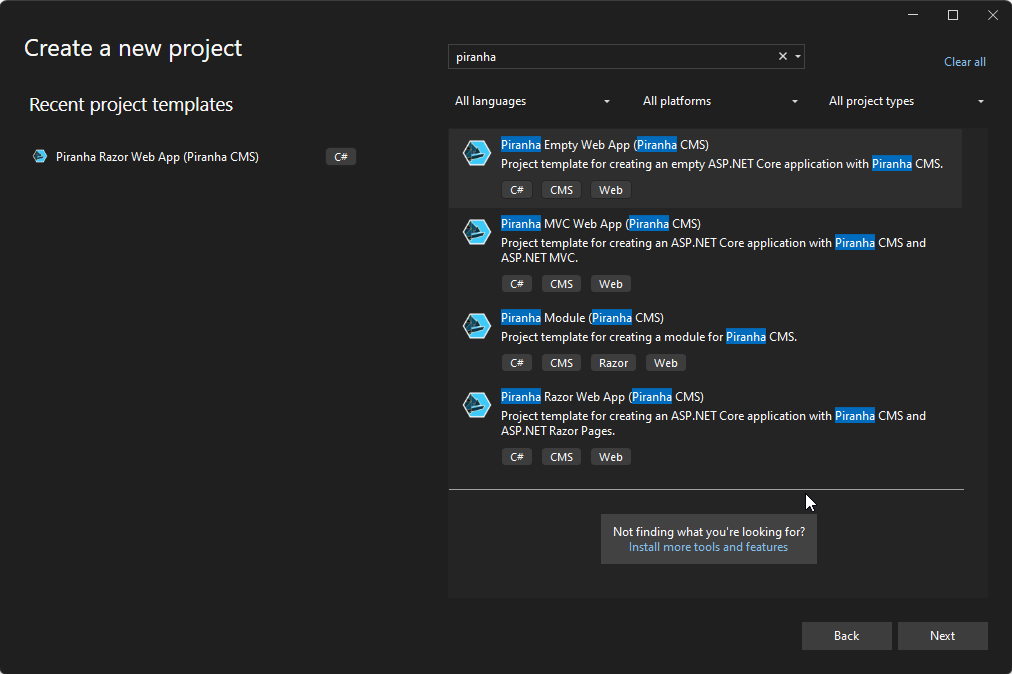The image size is (1012, 674).
Task: Click inside the piranha search field
Action: click(x=610, y=56)
